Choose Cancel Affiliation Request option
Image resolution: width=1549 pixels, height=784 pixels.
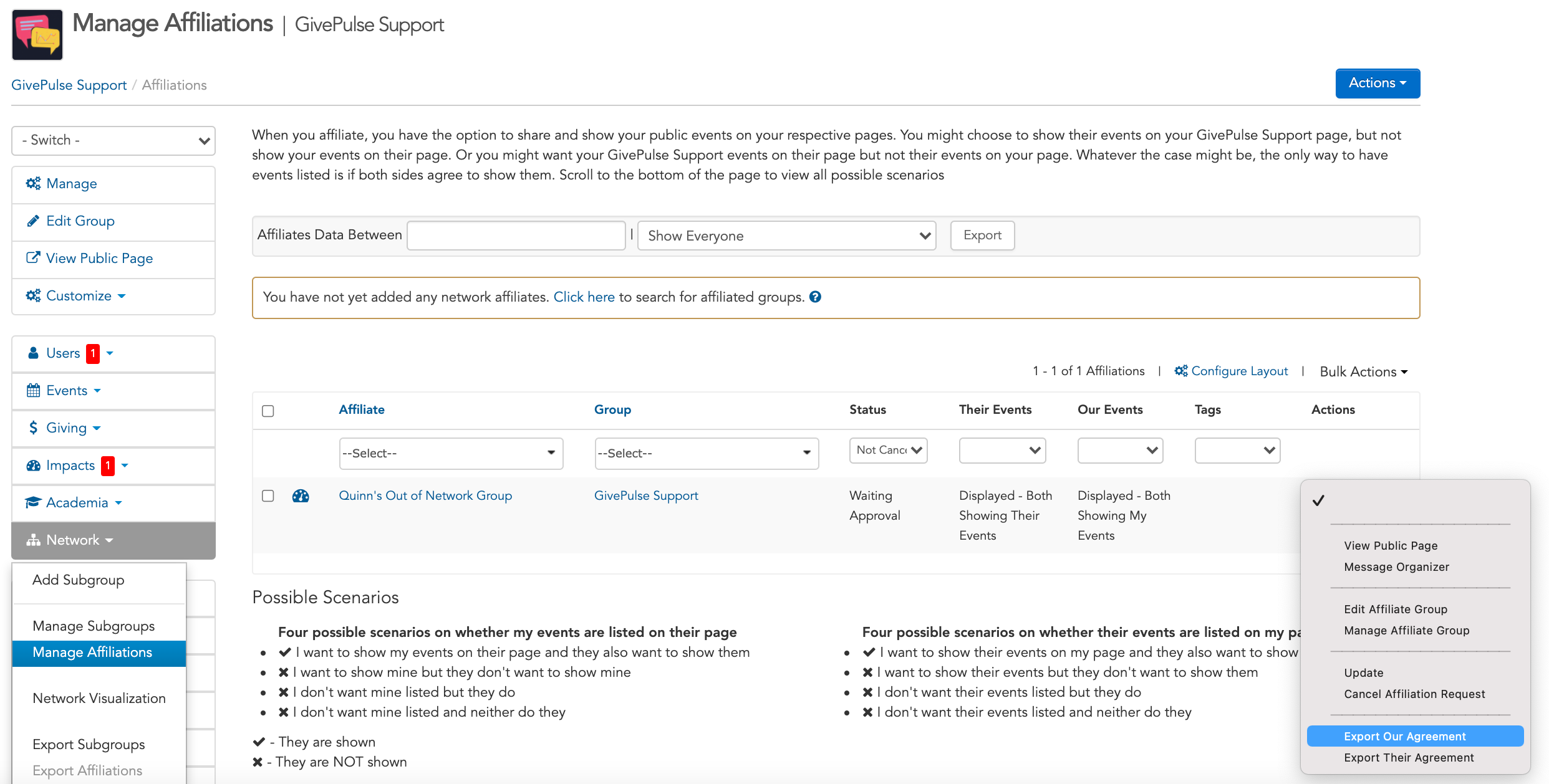tap(1414, 694)
